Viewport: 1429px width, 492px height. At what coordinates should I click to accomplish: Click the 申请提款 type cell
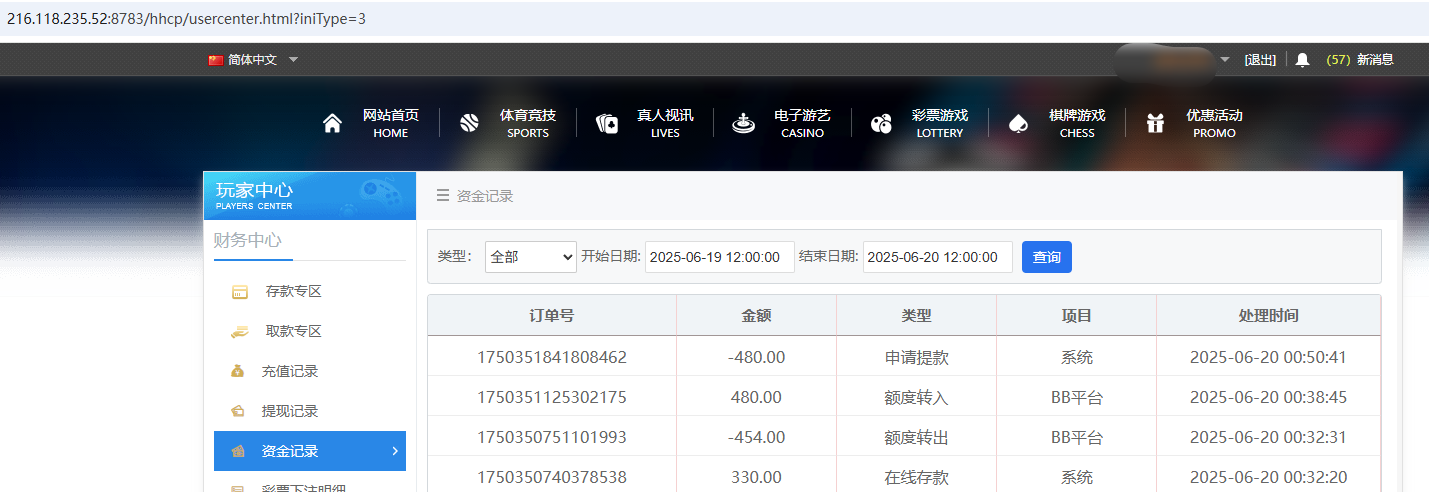916,357
